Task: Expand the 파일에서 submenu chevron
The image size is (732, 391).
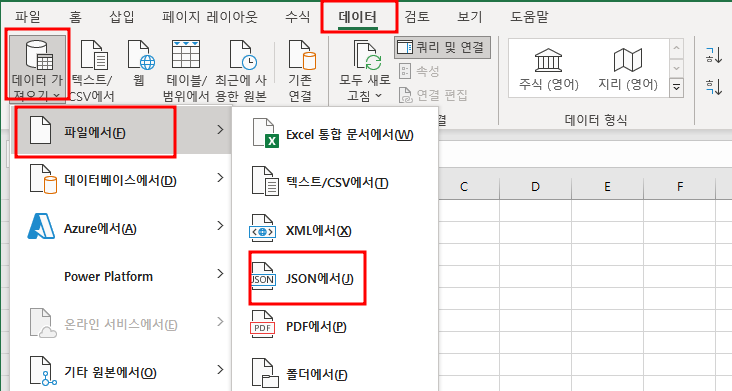Action: 220,130
